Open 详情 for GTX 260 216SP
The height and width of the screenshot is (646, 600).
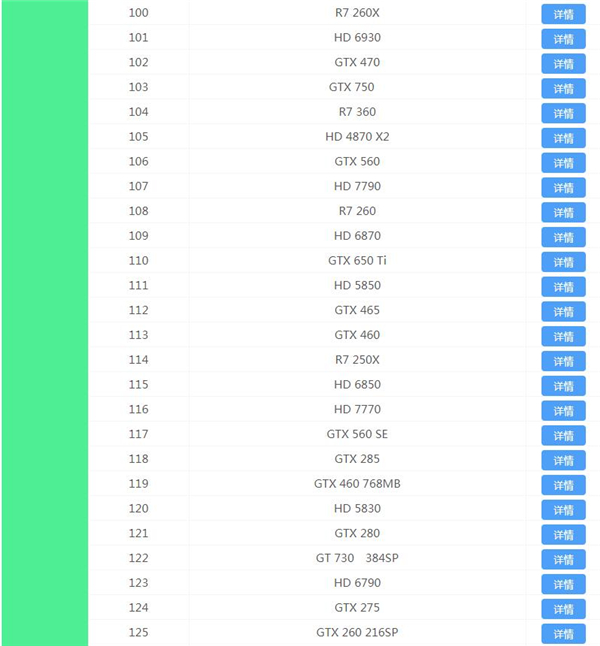[563, 634]
